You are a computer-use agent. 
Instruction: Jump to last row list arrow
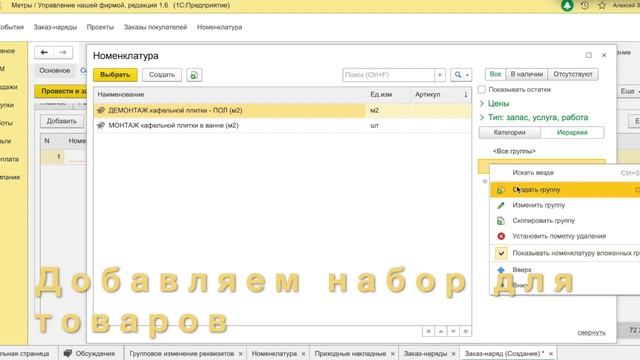466,331
